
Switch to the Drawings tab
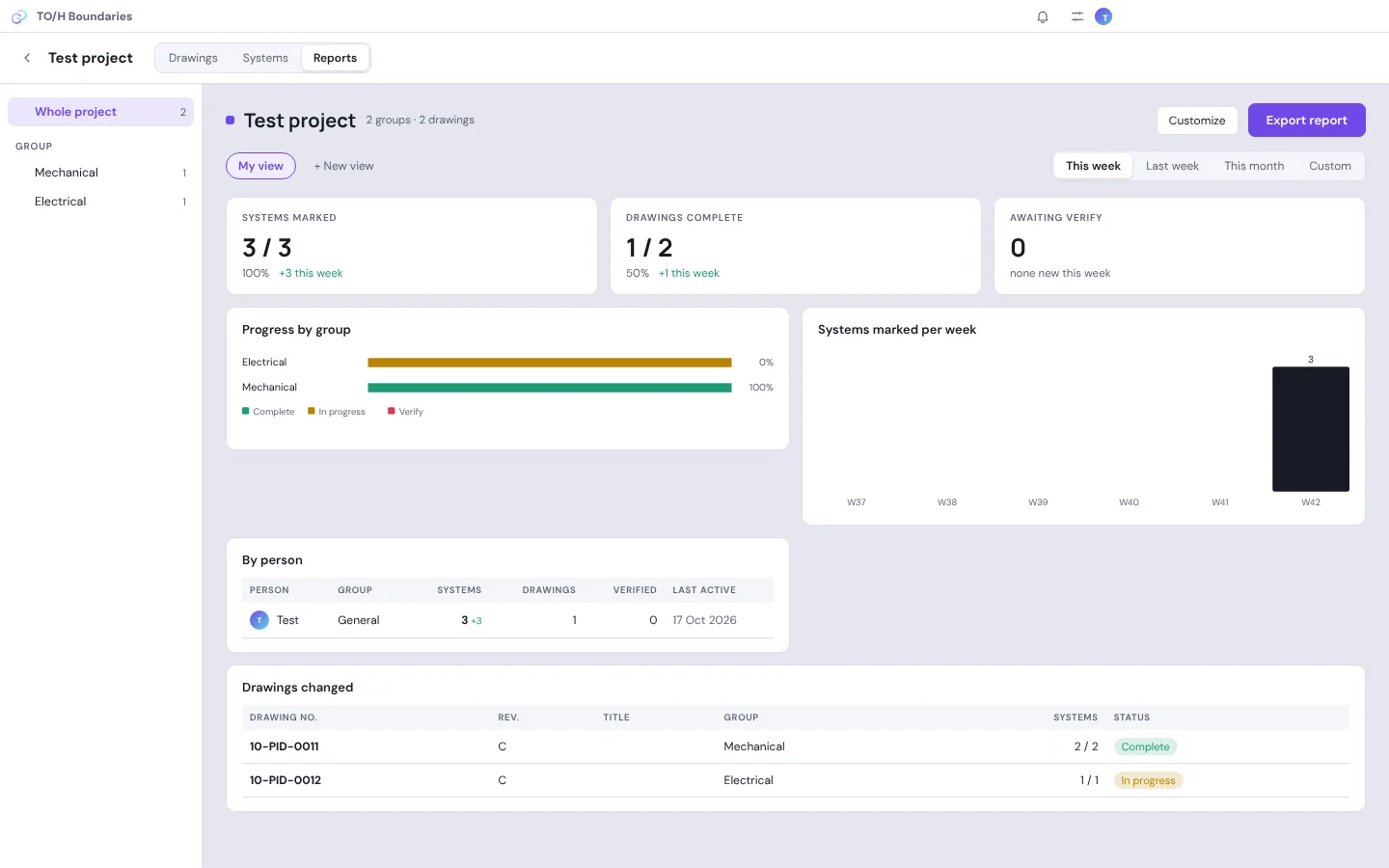[193, 58]
